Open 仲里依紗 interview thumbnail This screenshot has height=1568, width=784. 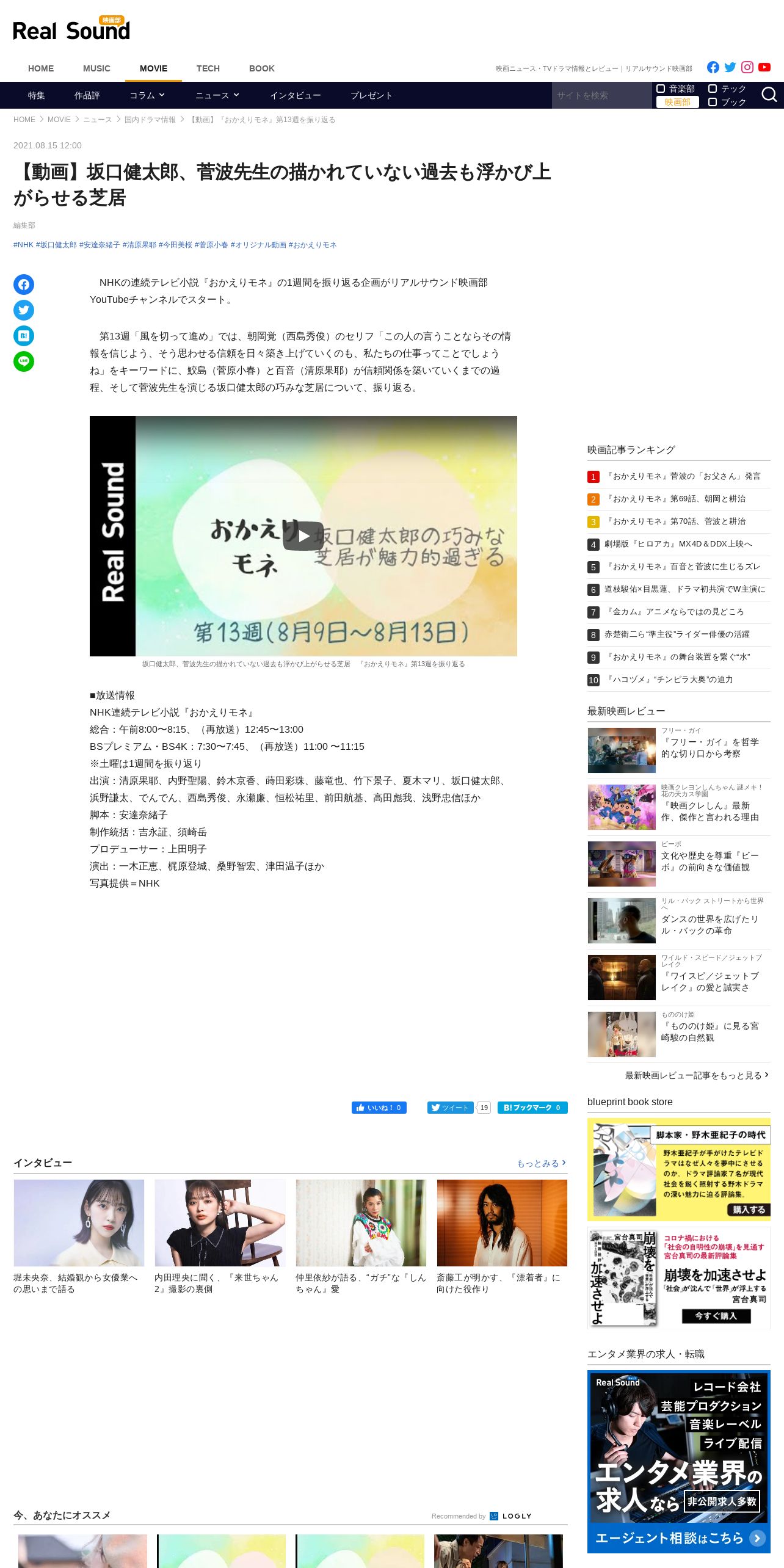[x=361, y=1223]
